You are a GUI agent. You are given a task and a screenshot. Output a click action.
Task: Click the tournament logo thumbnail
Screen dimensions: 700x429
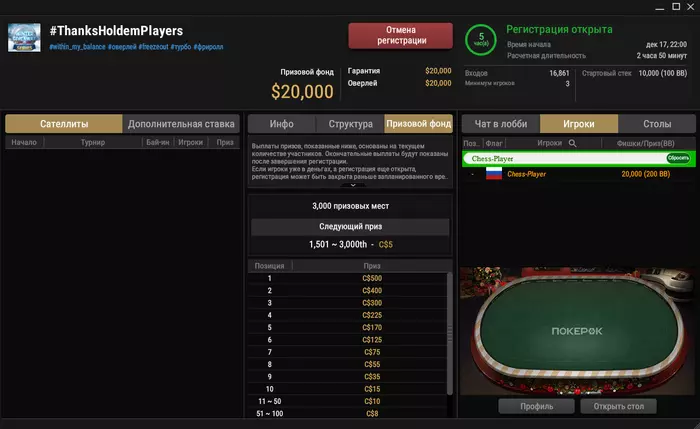(x=24, y=37)
